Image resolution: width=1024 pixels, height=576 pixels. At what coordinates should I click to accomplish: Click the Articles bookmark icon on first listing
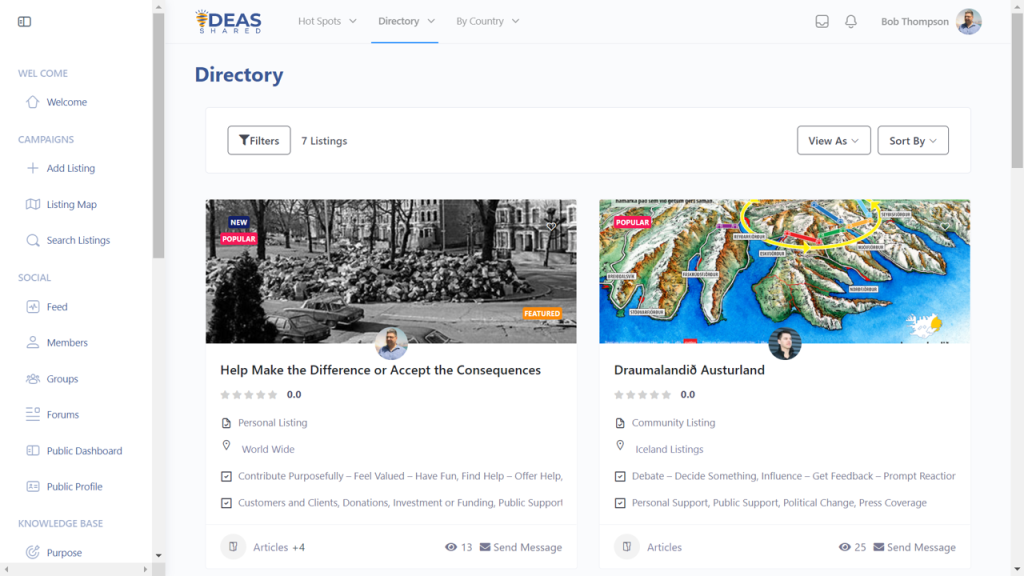pyautogui.click(x=233, y=547)
